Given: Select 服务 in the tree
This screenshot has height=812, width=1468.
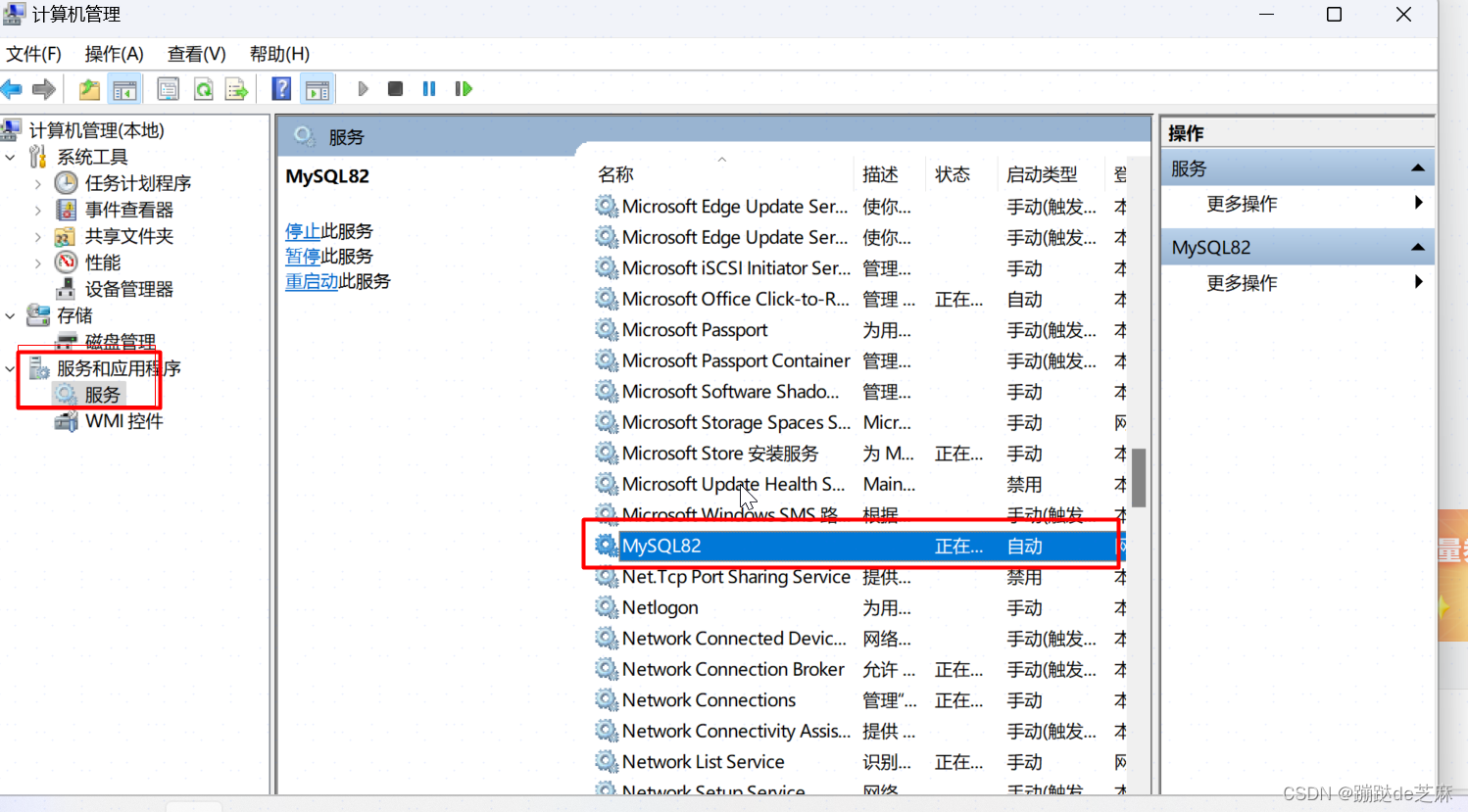Looking at the screenshot, I should pyautogui.click(x=102, y=395).
